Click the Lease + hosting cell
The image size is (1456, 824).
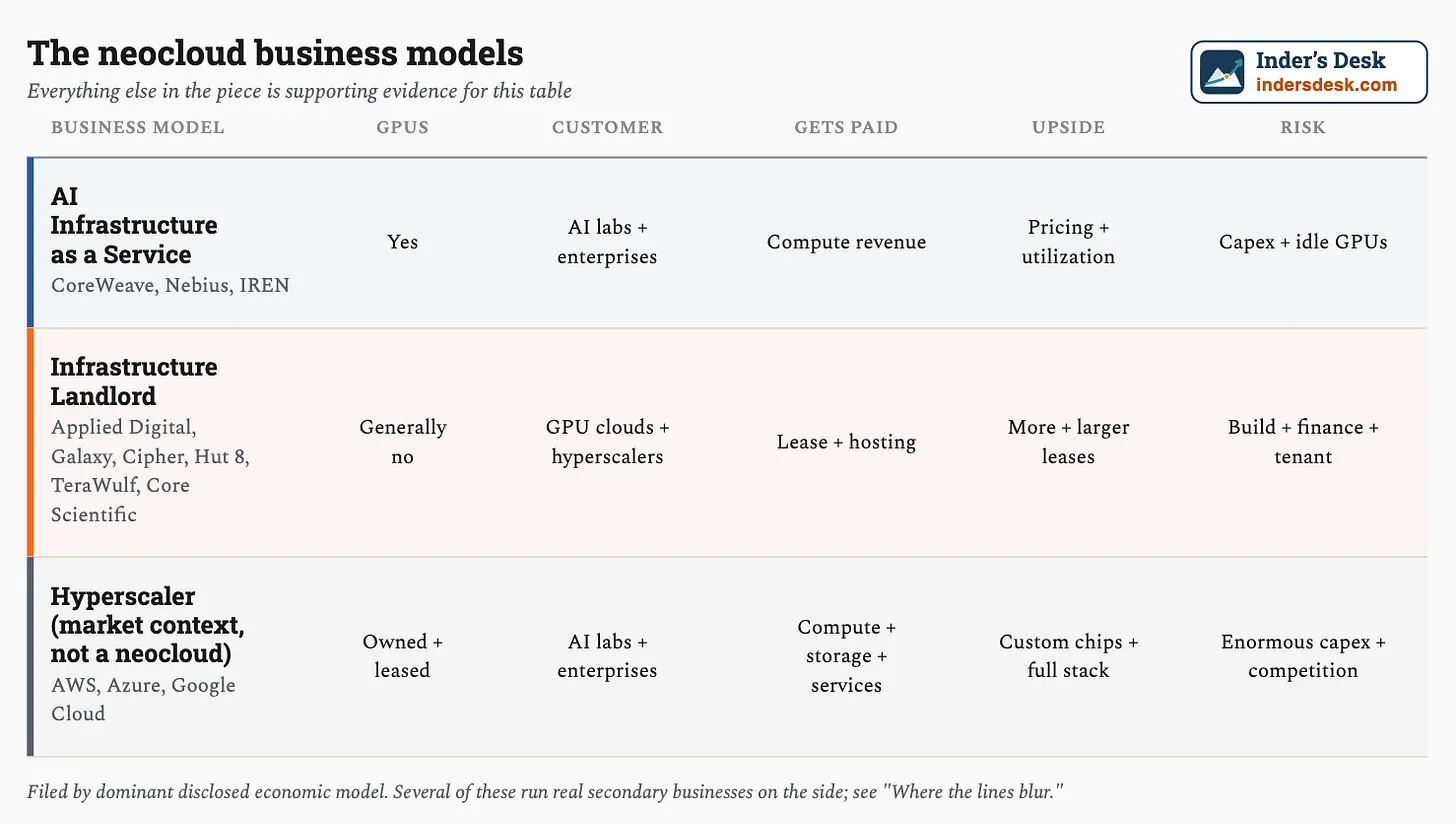846,442
